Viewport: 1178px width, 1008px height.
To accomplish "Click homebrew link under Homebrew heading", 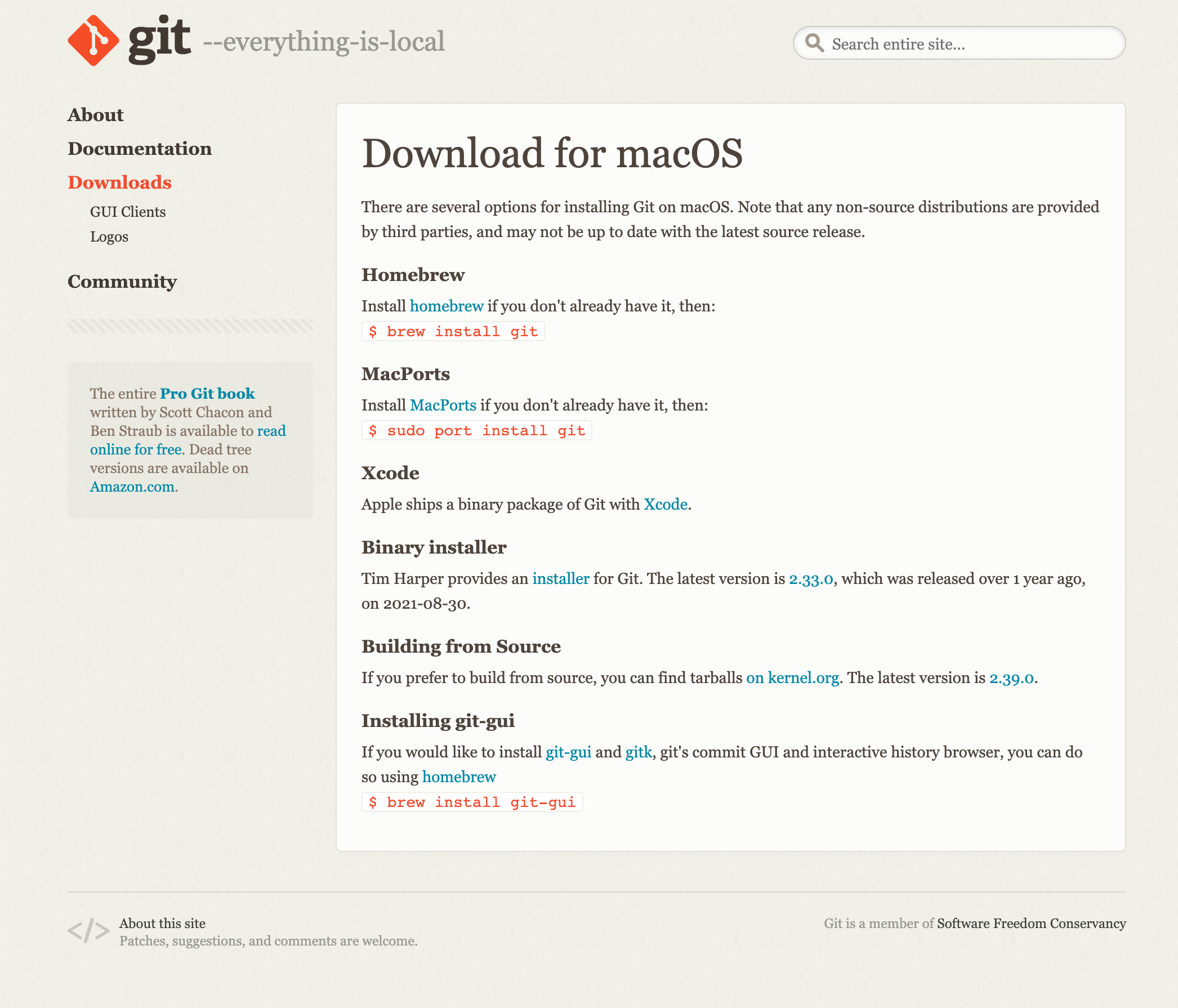I will click(447, 306).
